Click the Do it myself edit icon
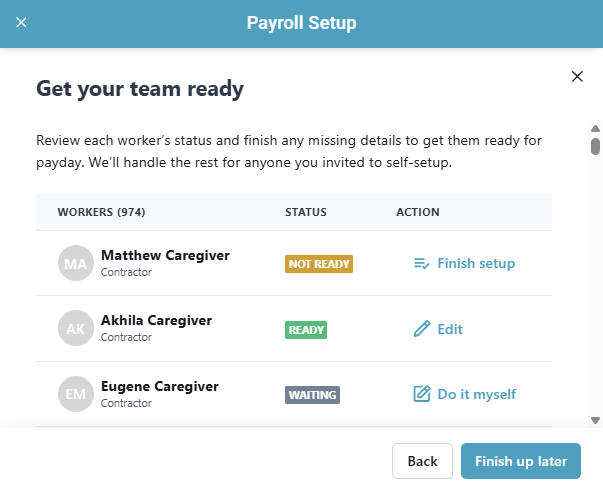This screenshot has width=603, height=492. 421,394
